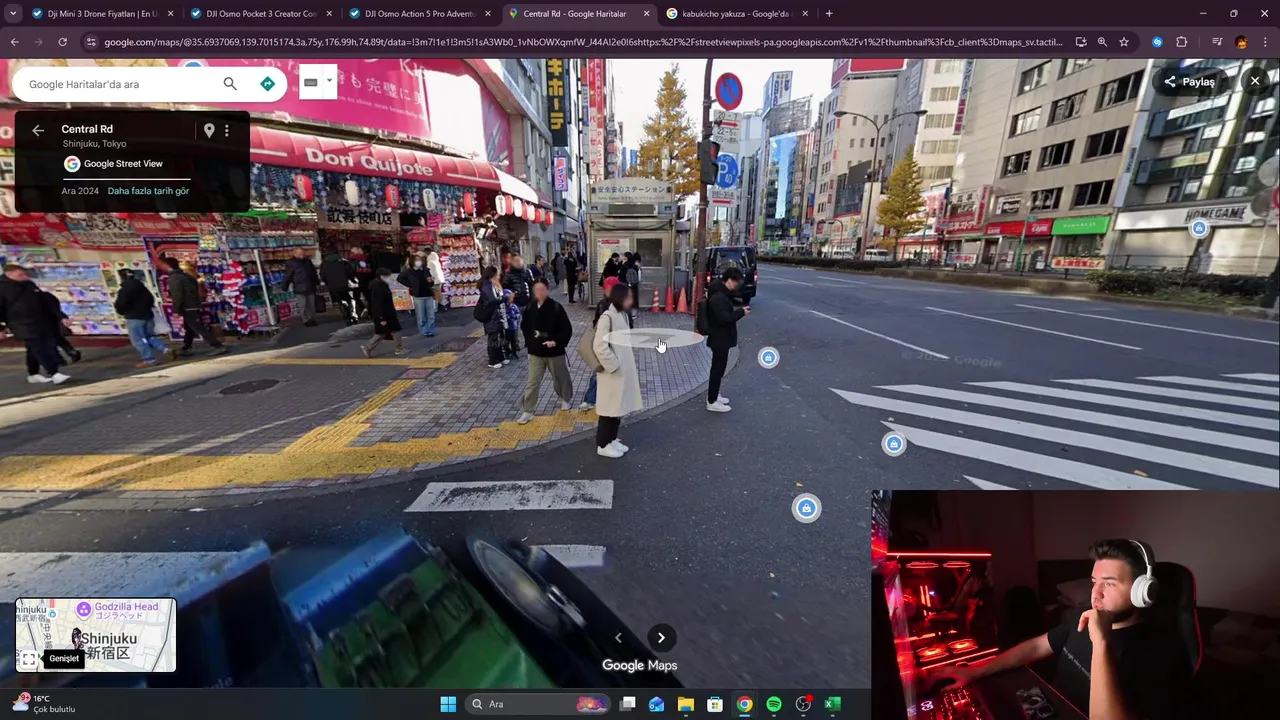1280x720 pixels.
Task: Click the lowest blue place marker on the road
Action: pos(807,508)
